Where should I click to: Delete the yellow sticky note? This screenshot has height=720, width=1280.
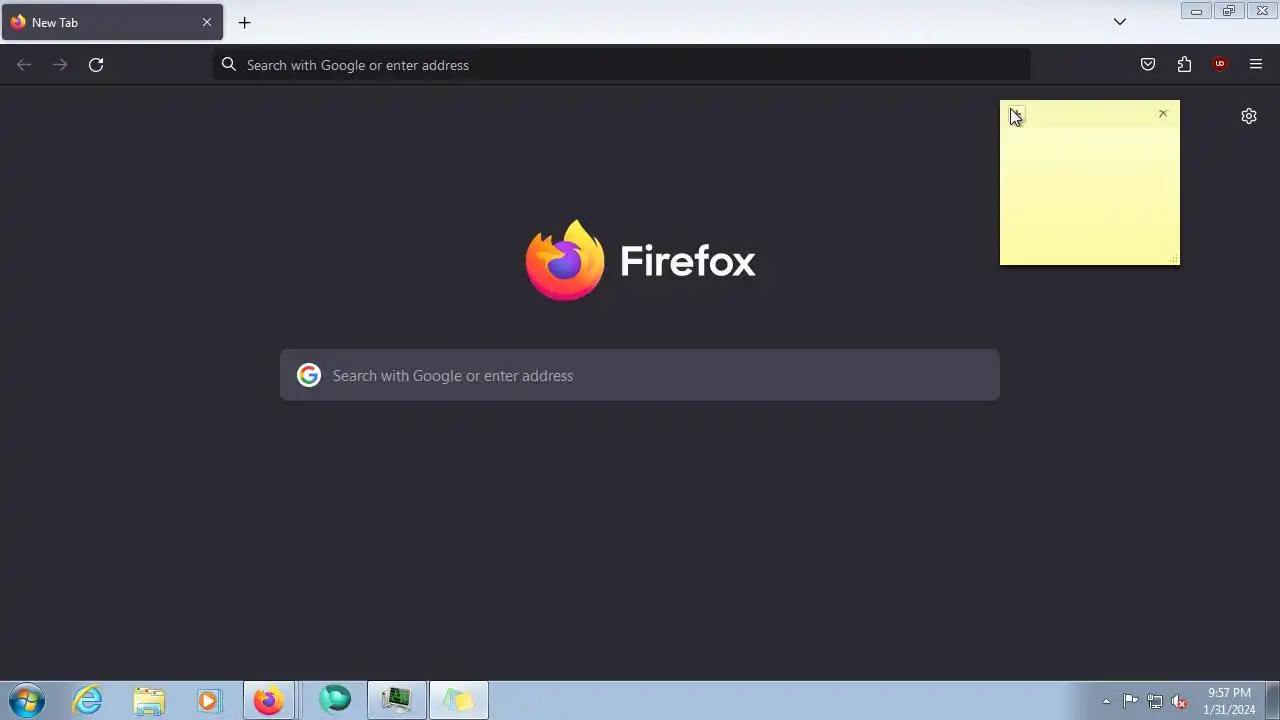point(1163,114)
